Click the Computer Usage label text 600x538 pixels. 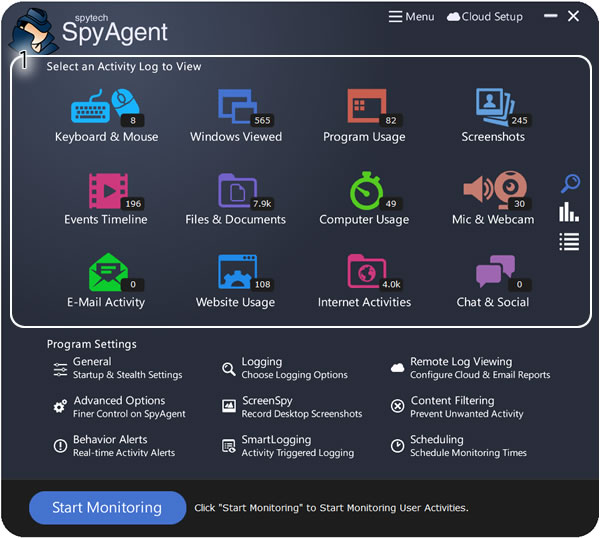pos(364,220)
